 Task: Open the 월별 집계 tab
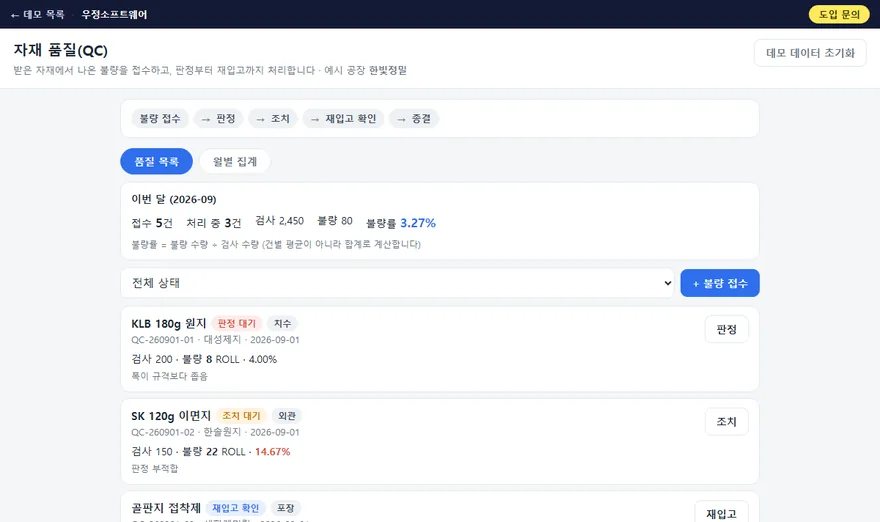tap(235, 162)
